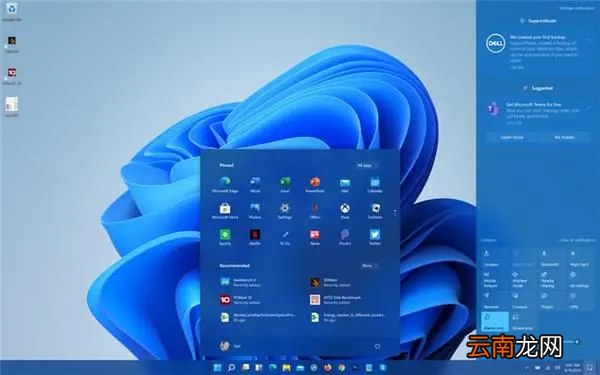This screenshot has width=600, height=375.
Task: Open Settings gear in pinned apps
Action: coord(285,210)
